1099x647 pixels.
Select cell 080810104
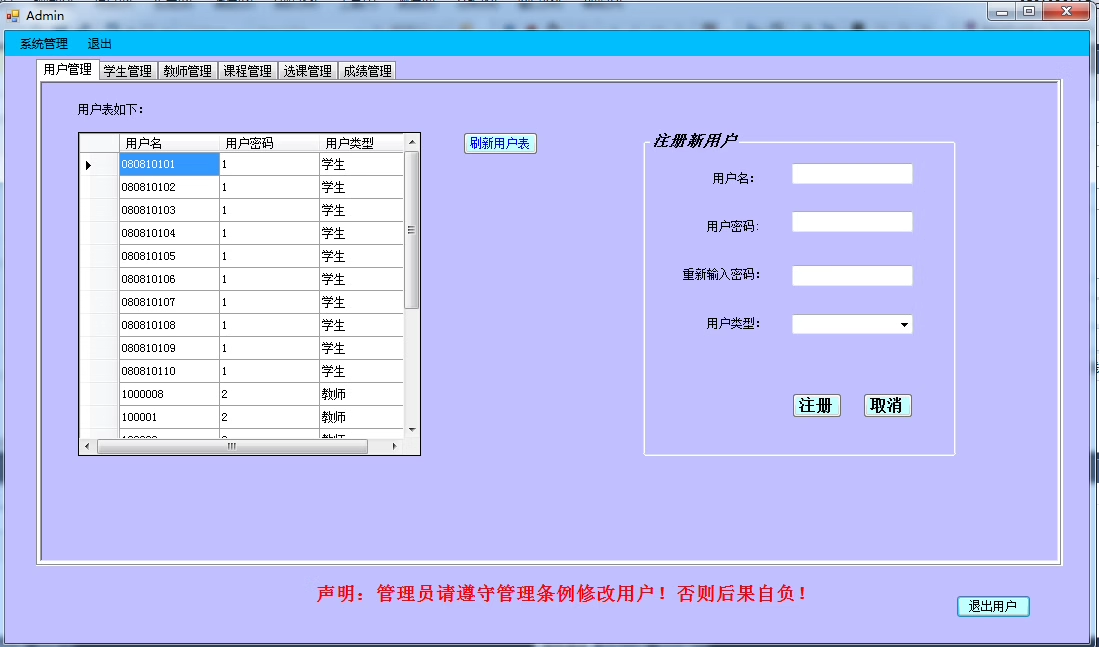(169, 233)
